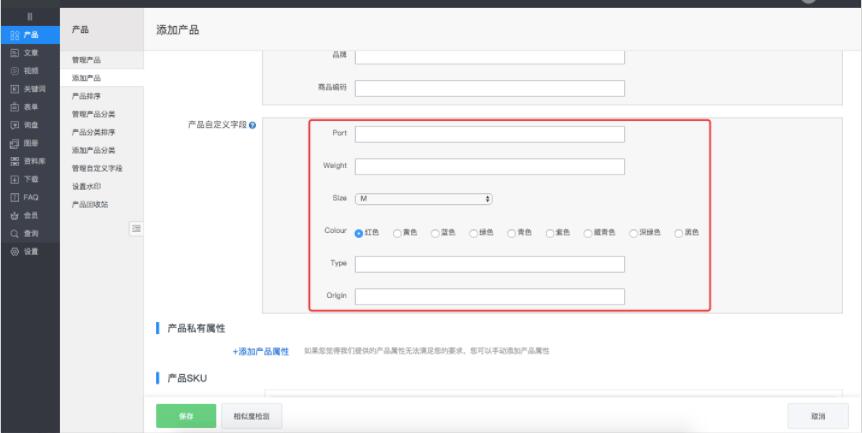This screenshot has height=433, width=862.
Task: Collapse the submenu panel toggle
Action: tap(137, 229)
